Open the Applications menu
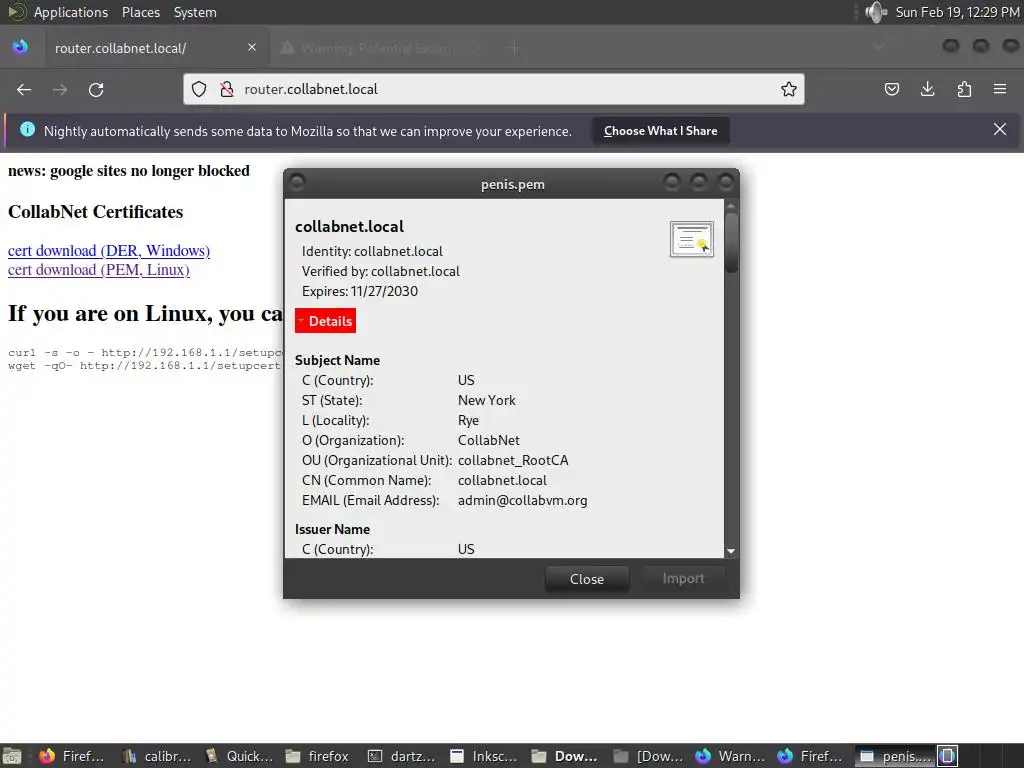 point(71,12)
